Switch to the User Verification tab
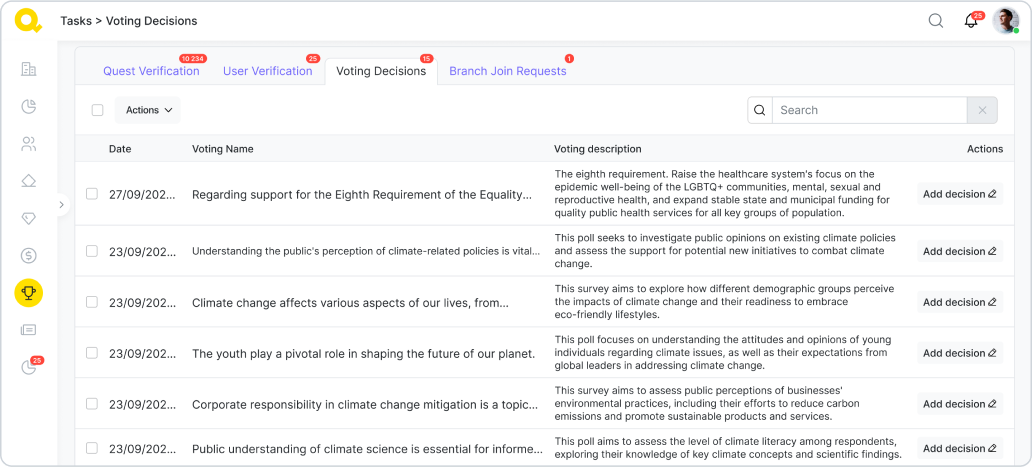 [267, 71]
